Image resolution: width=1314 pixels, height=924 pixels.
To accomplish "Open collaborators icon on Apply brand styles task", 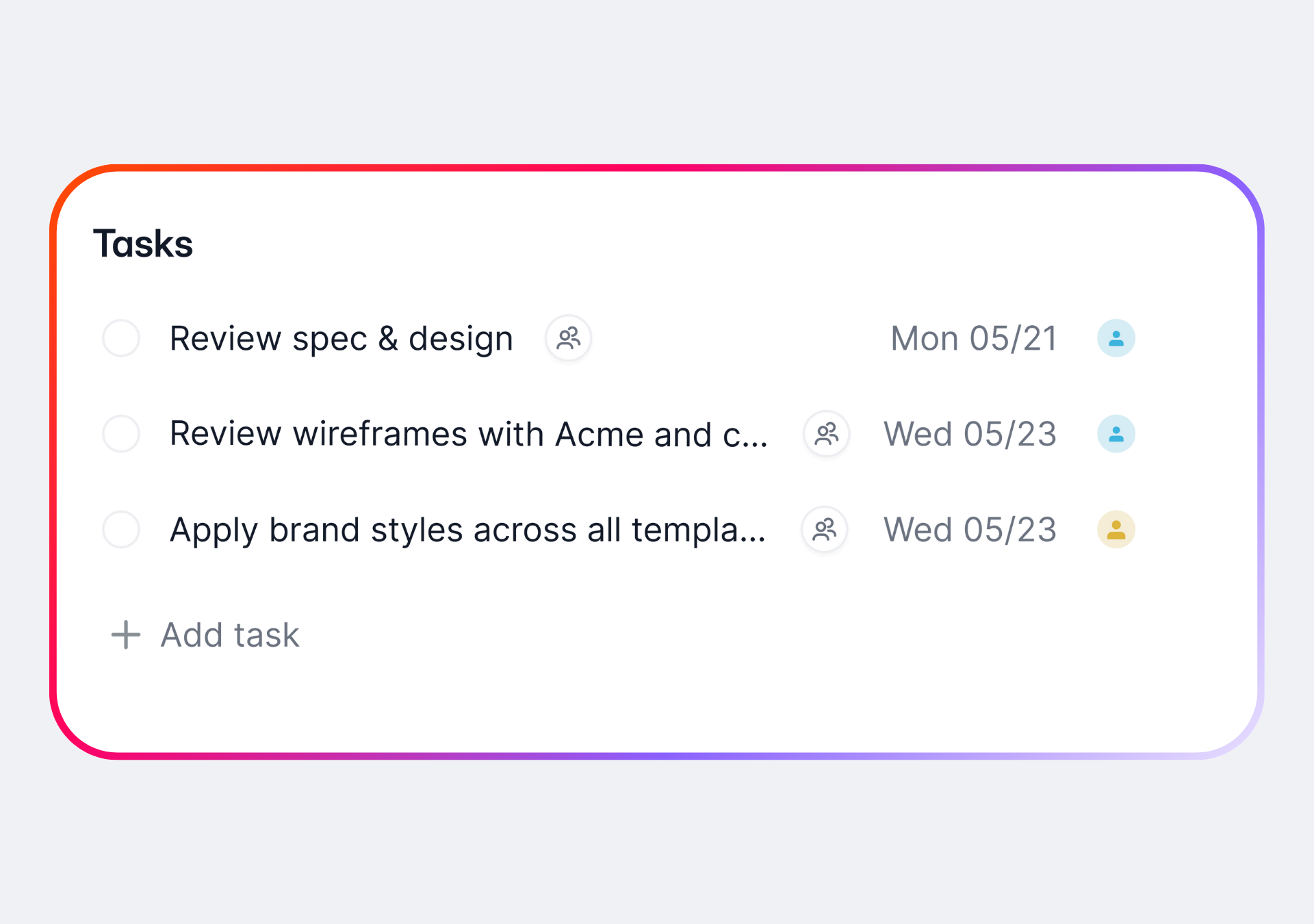I will [825, 530].
